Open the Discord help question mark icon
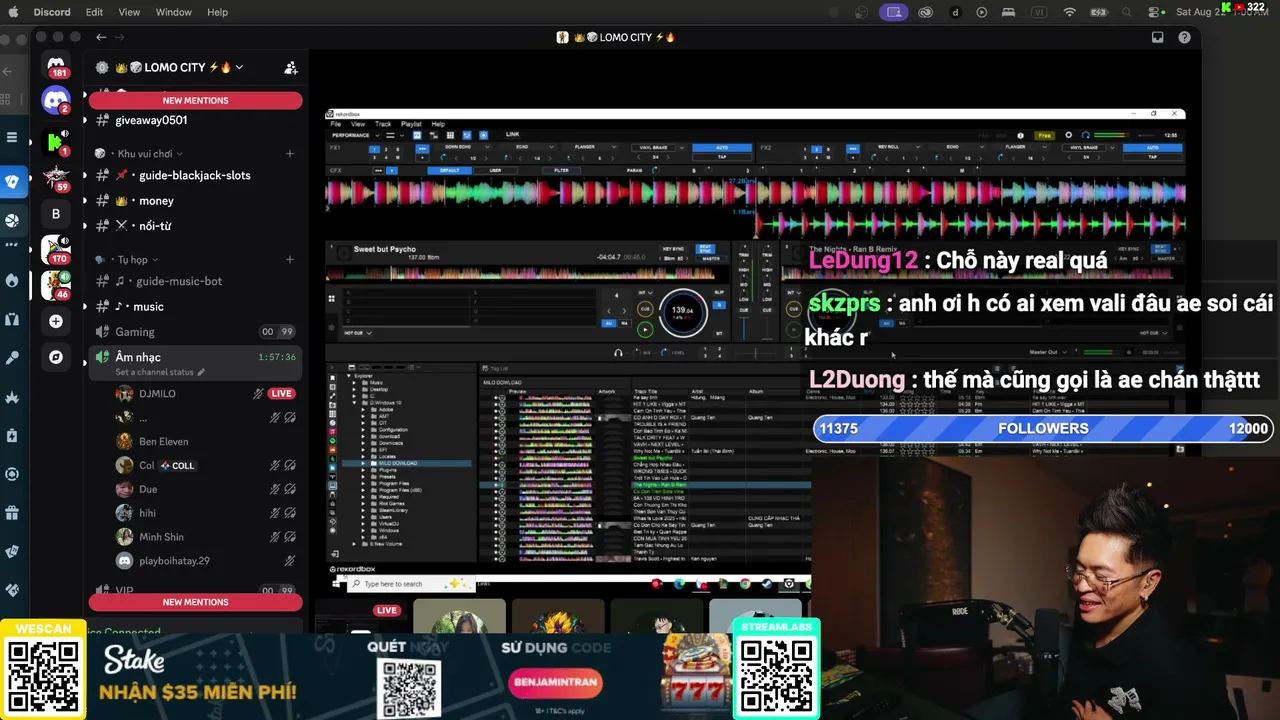1280x720 pixels. [x=1185, y=37]
